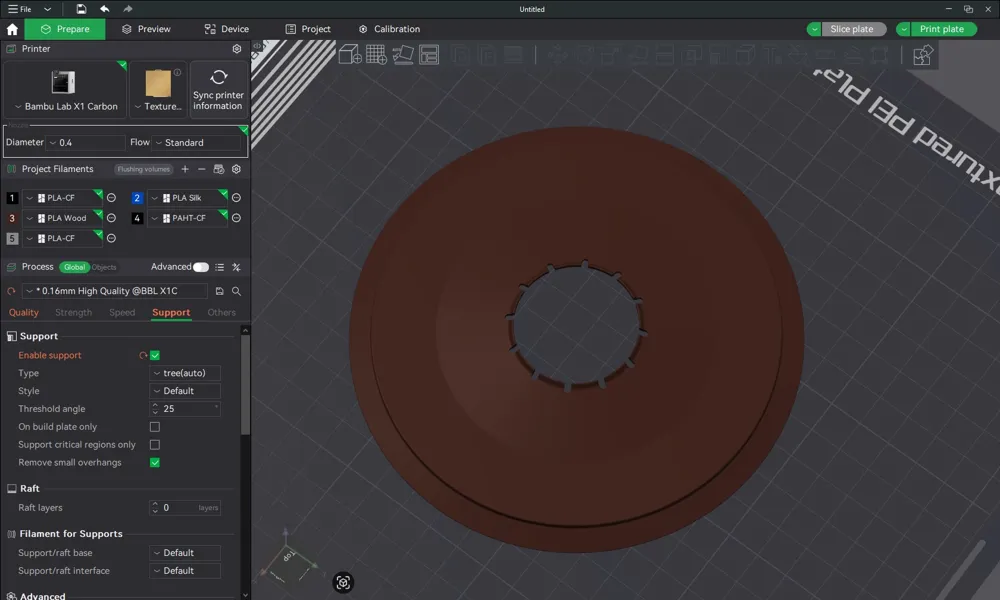
Task: Open the Speed settings tab
Action: click(x=122, y=312)
